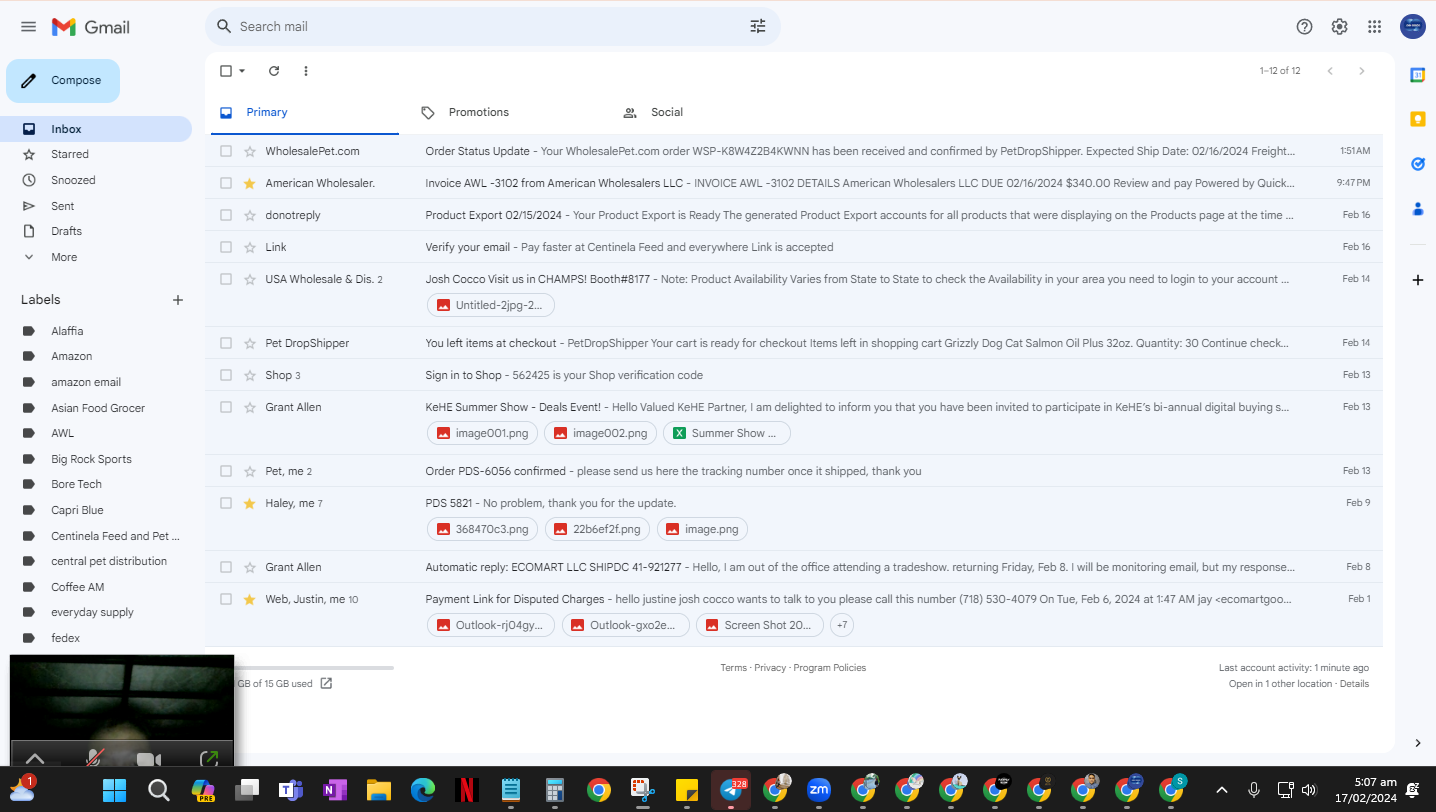This screenshot has height=812, width=1436.
Task: Open the More options three-dot menu
Action: [306, 71]
